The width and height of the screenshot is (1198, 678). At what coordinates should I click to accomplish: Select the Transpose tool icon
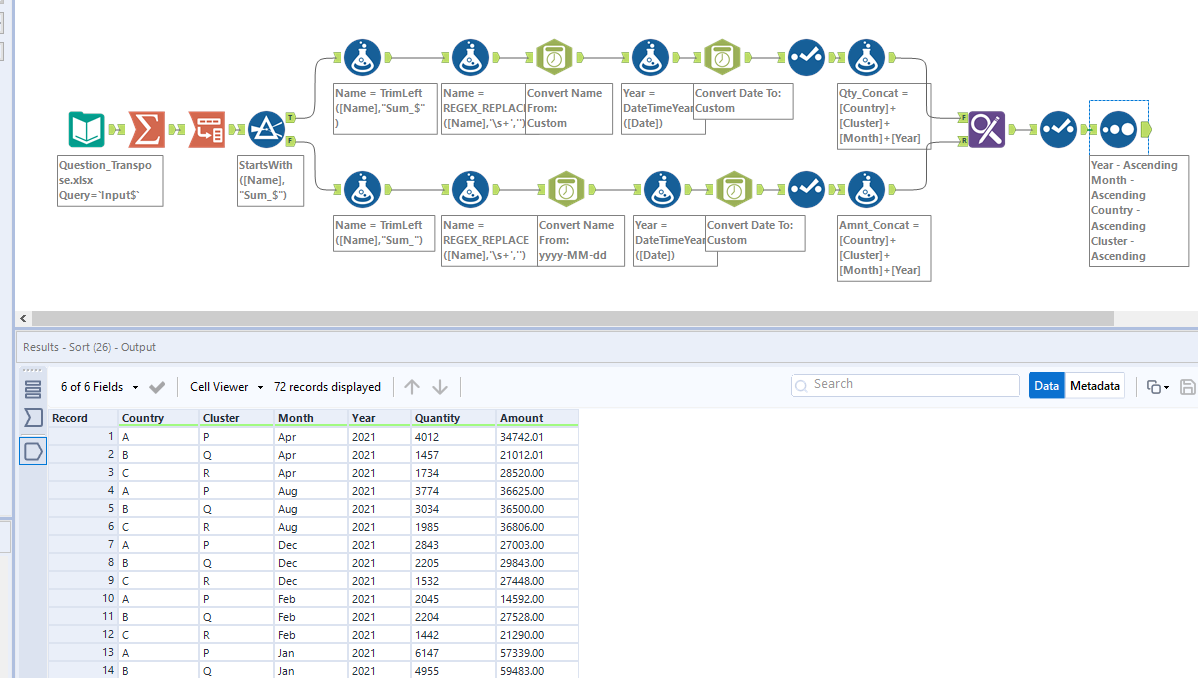pyautogui.click(x=207, y=130)
